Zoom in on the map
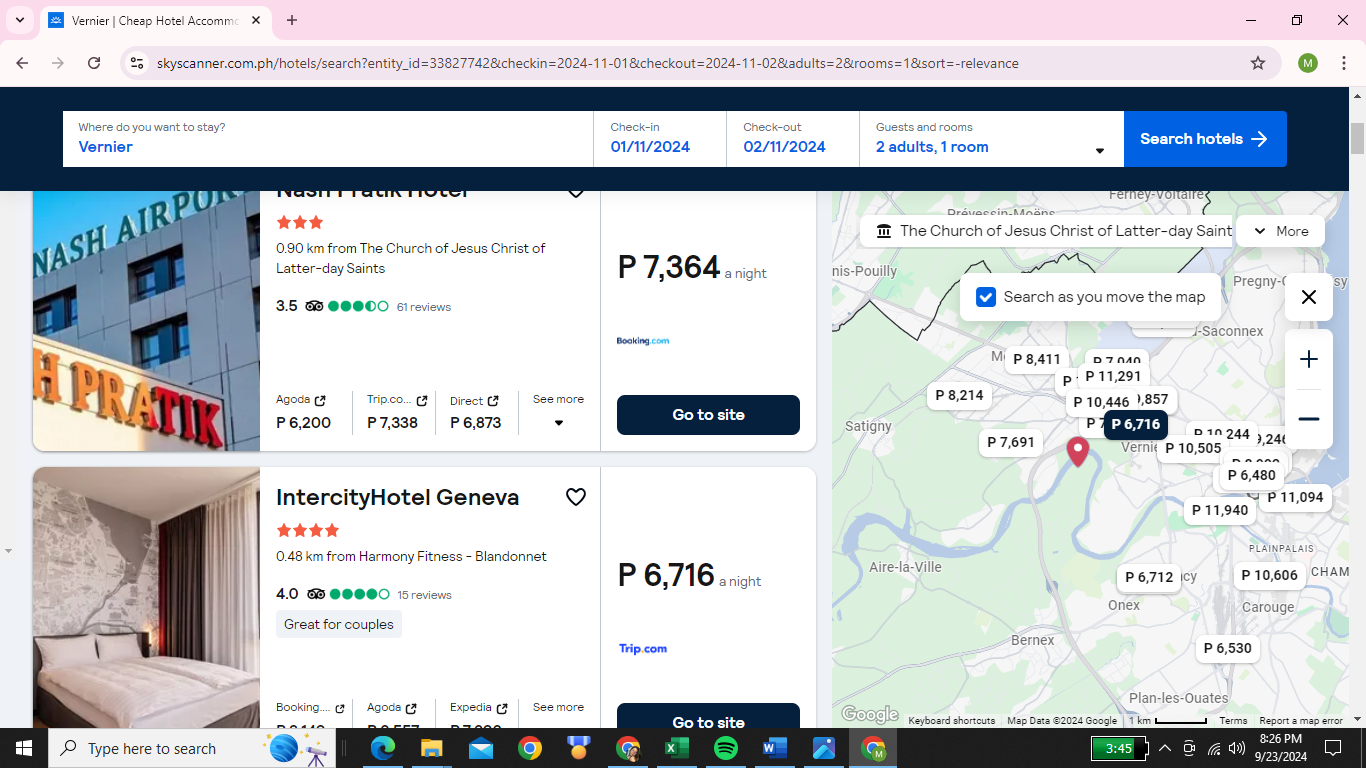1366x768 pixels. (1309, 359)
